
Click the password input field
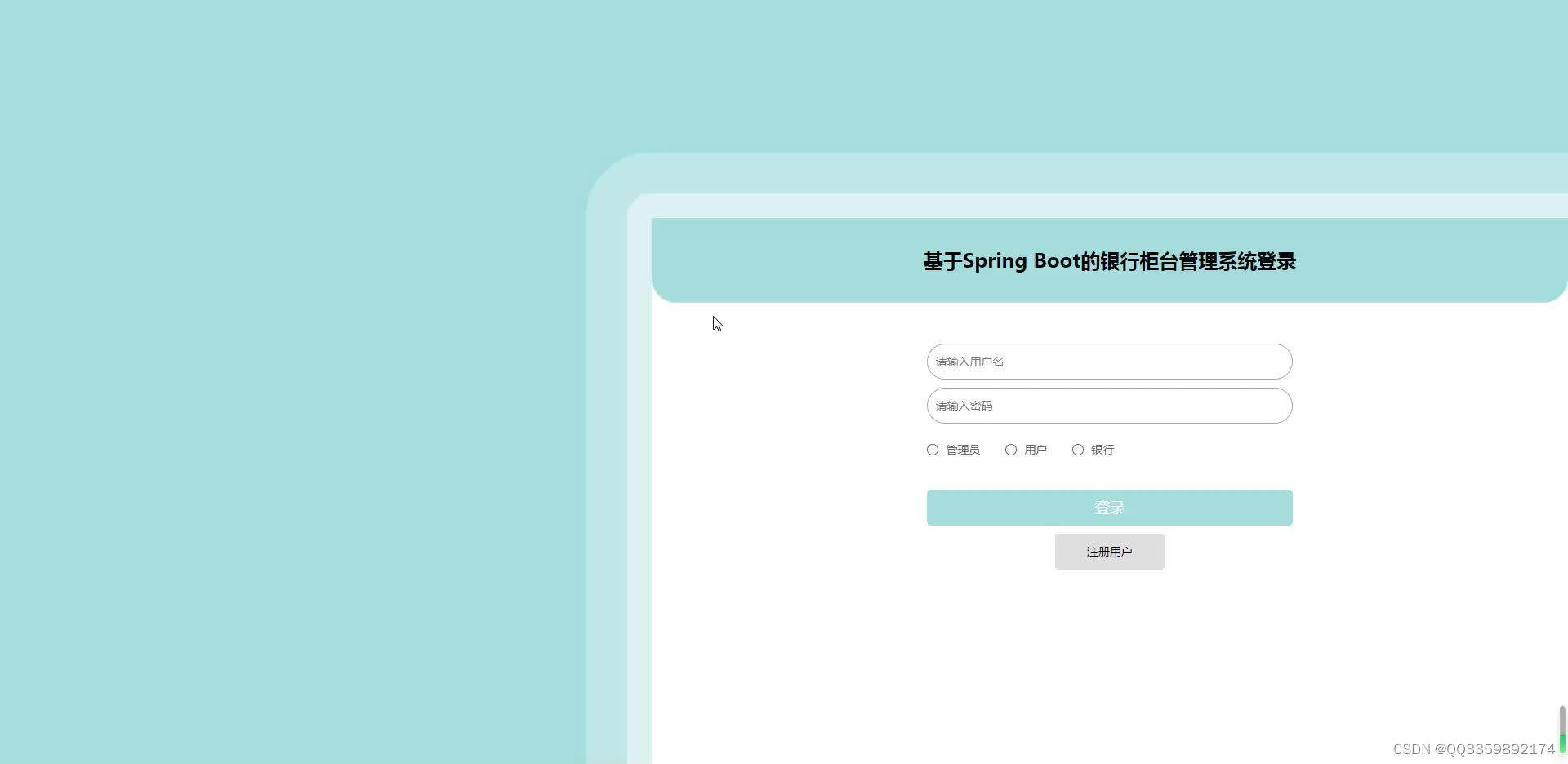coord(1109,406)
